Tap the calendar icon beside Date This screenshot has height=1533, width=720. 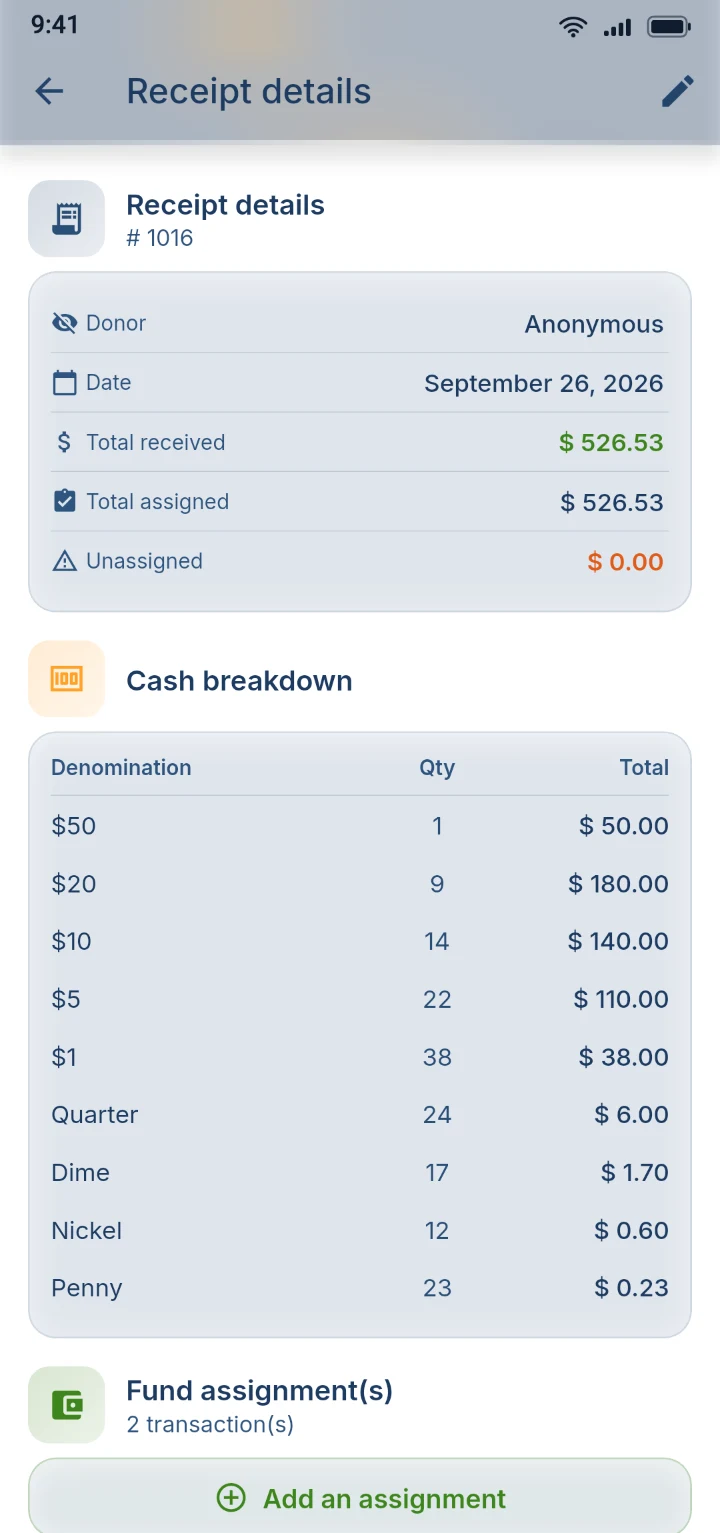coord(64,382)
